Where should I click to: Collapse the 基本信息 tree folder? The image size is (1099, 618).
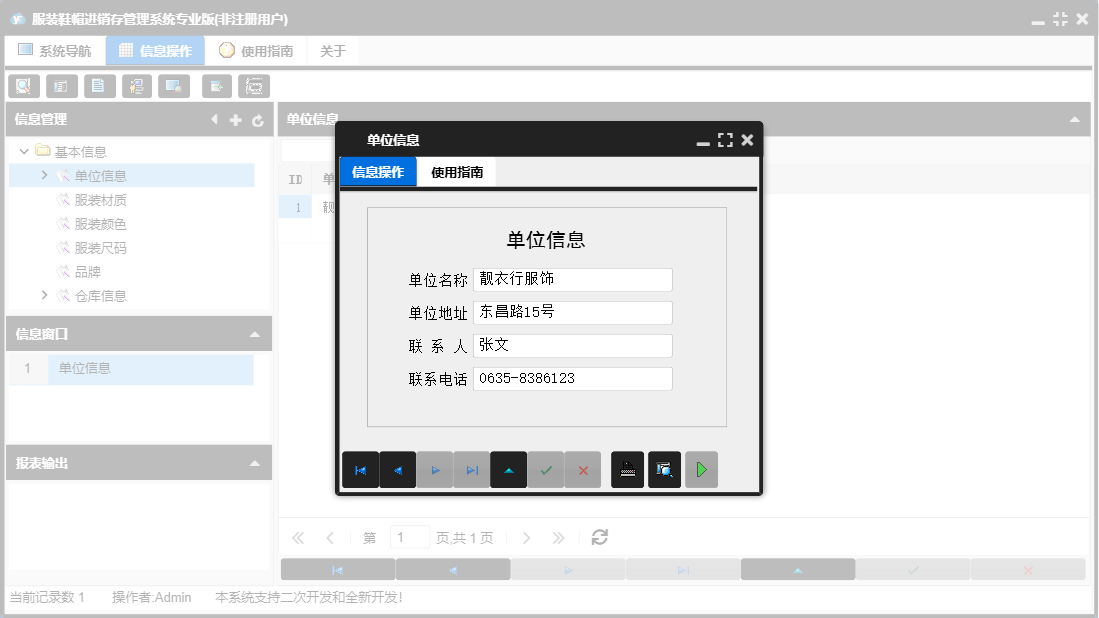click(24, 152)
